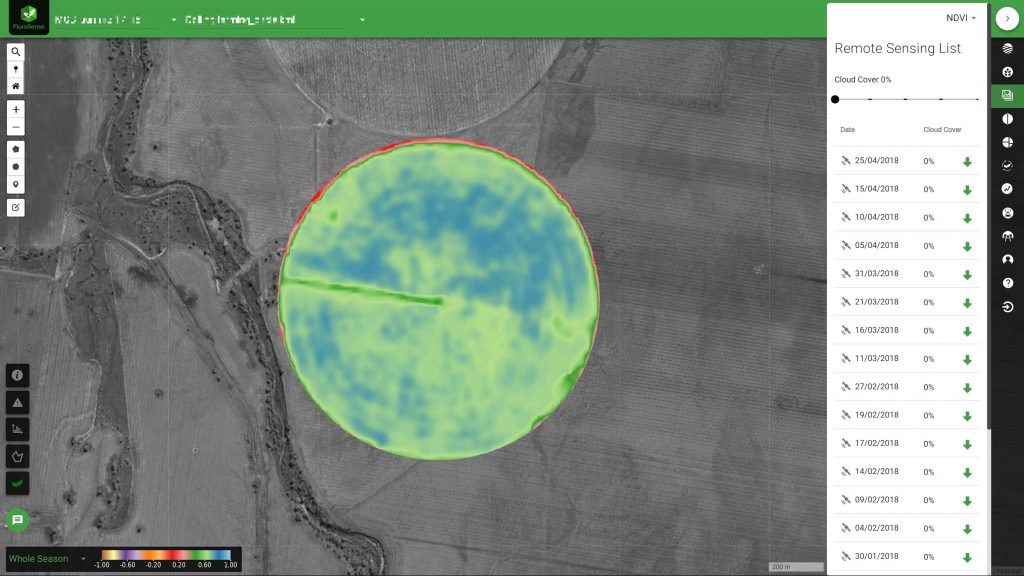
Task: Open the trend line analytics icon
Action: click(x=1008, y=189)
